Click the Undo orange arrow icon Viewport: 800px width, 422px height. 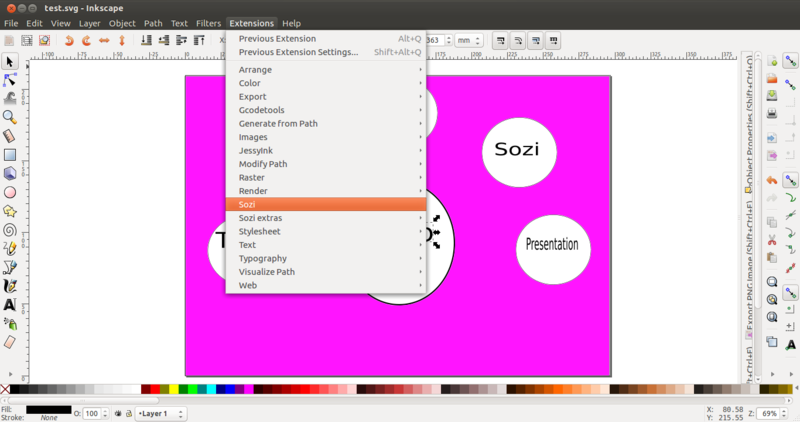point(772,180)
